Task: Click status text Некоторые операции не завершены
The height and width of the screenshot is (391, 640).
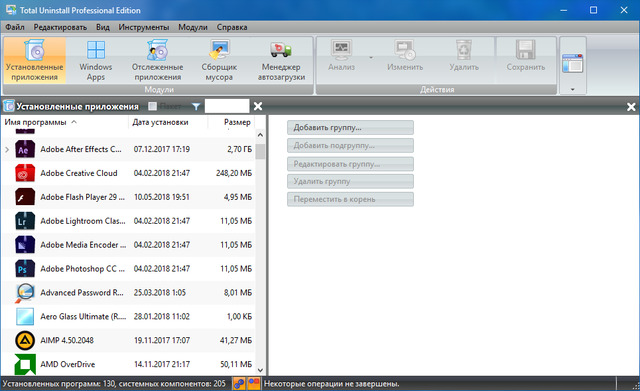Action: (331, 384)
